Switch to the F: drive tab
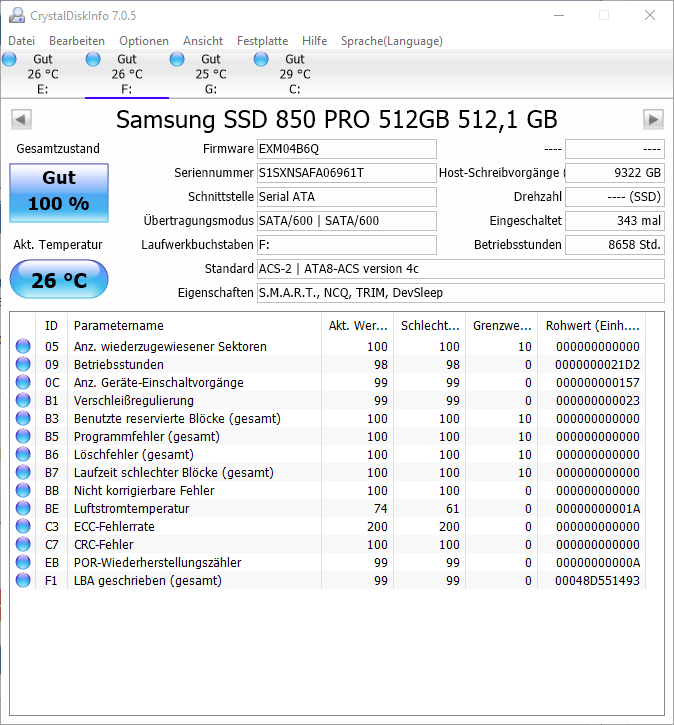The image size is (674, 725). (127, 74)
